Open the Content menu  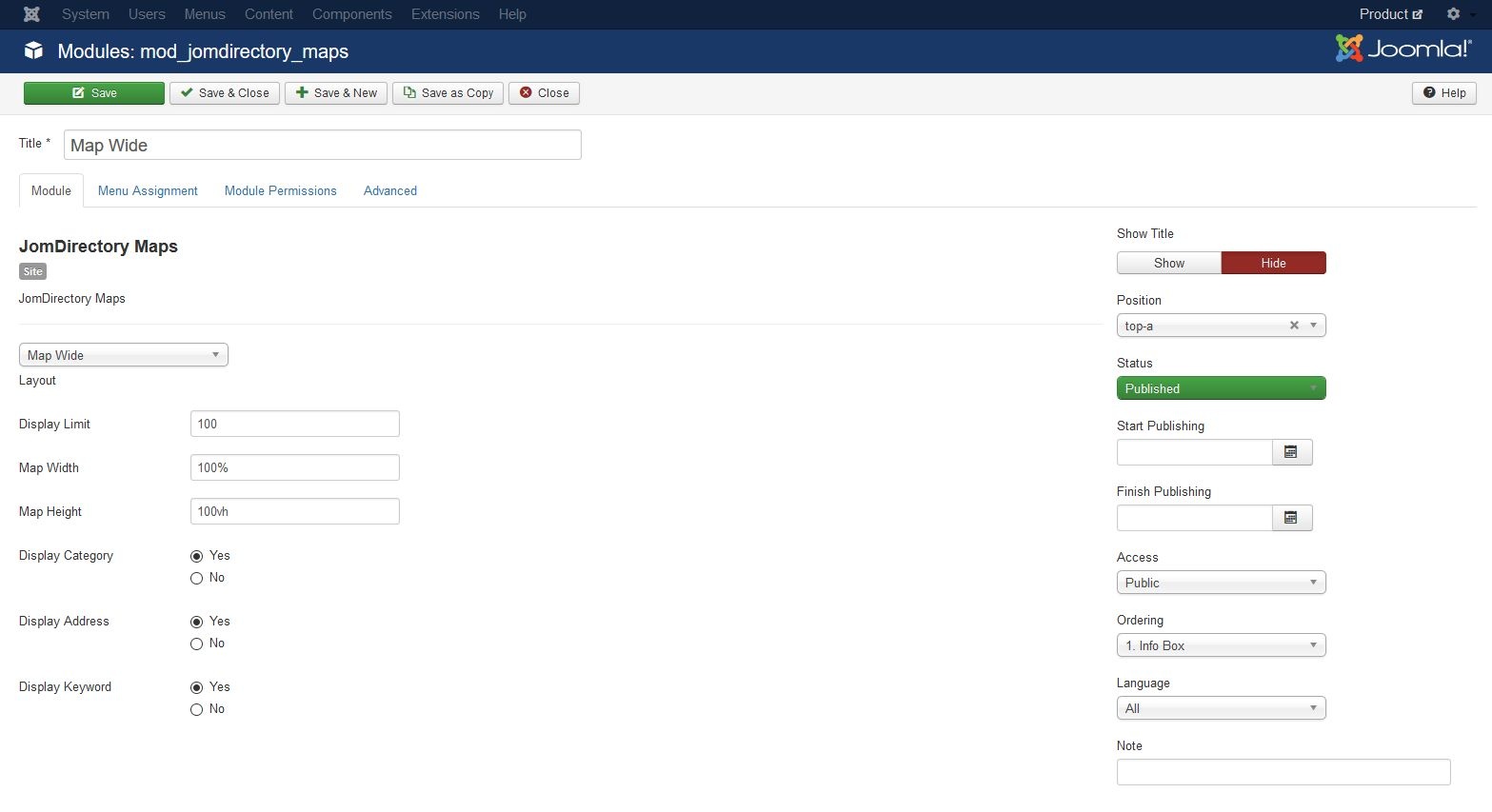(269, 14)
